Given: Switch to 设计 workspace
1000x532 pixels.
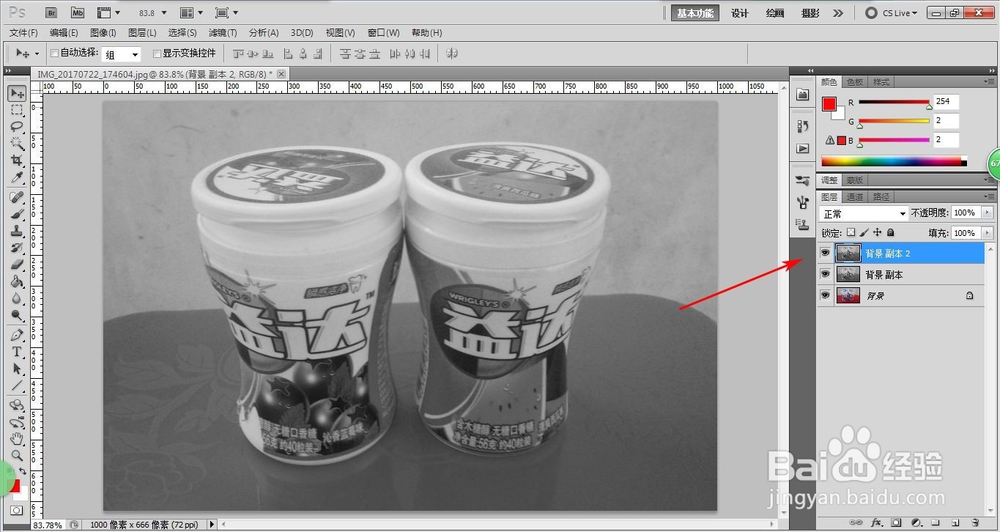Looking at the screenshot, I should pyautogui.click(x=740, y=13).
